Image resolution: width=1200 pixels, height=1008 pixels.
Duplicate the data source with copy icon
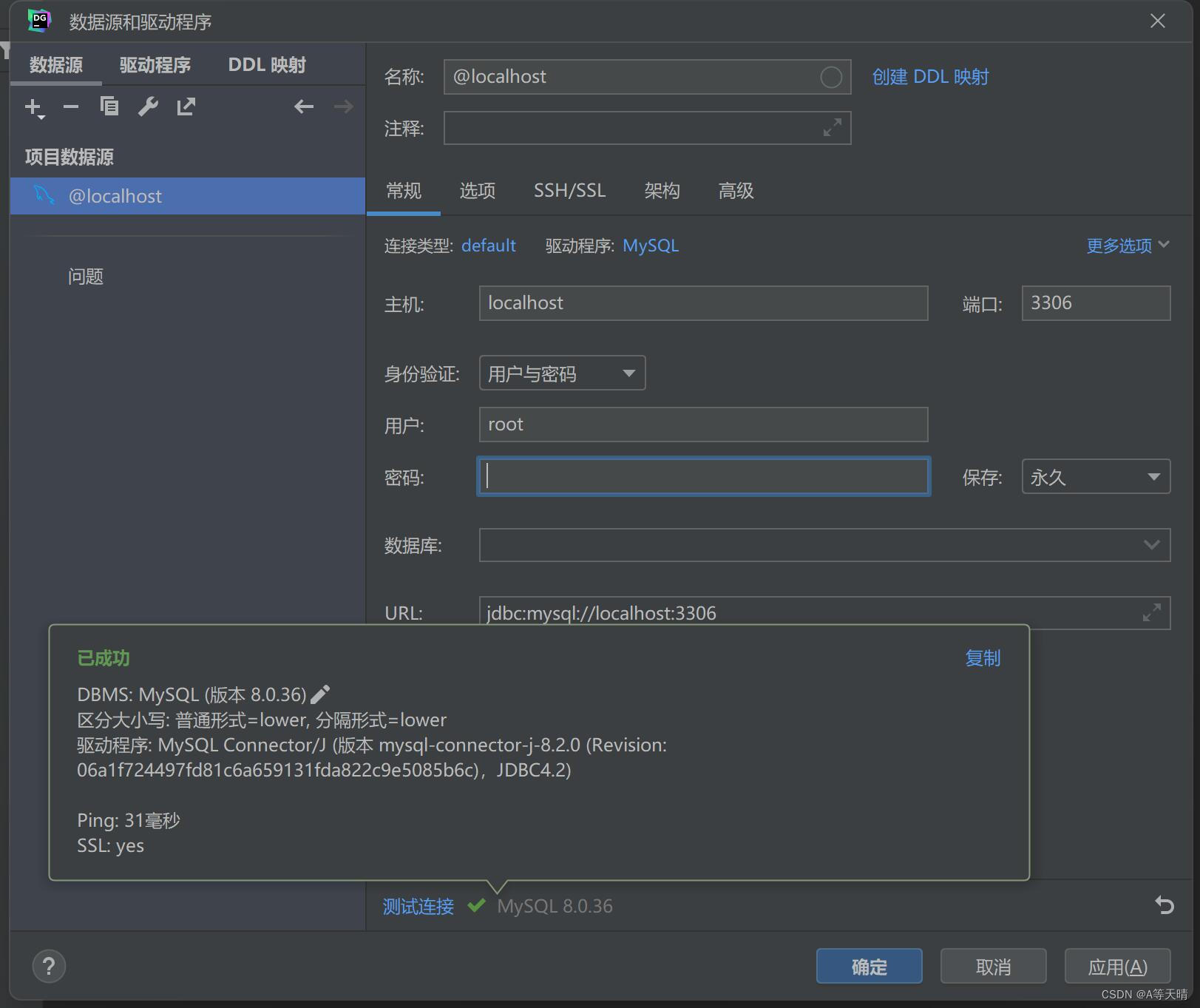click(109, 106)
